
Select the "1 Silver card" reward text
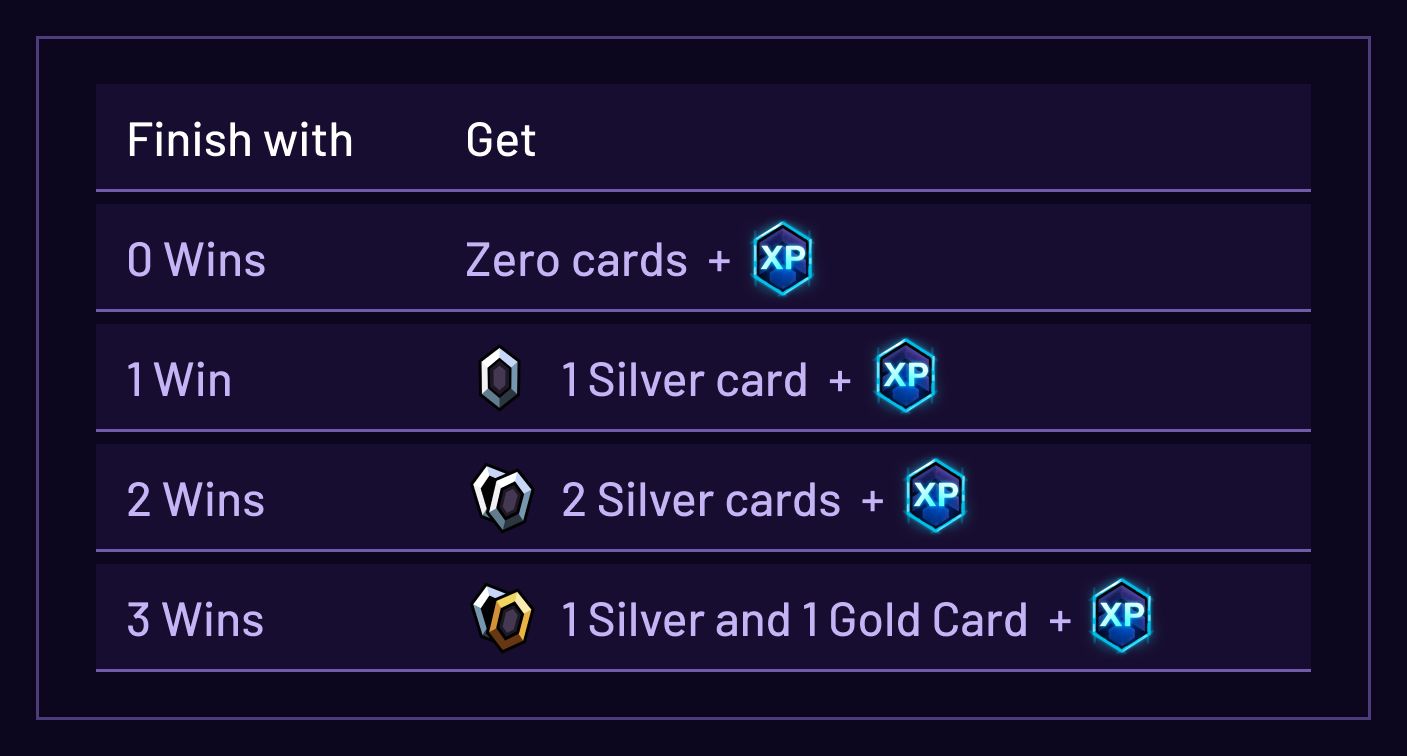pyautogui.click(x=684, y=380)
